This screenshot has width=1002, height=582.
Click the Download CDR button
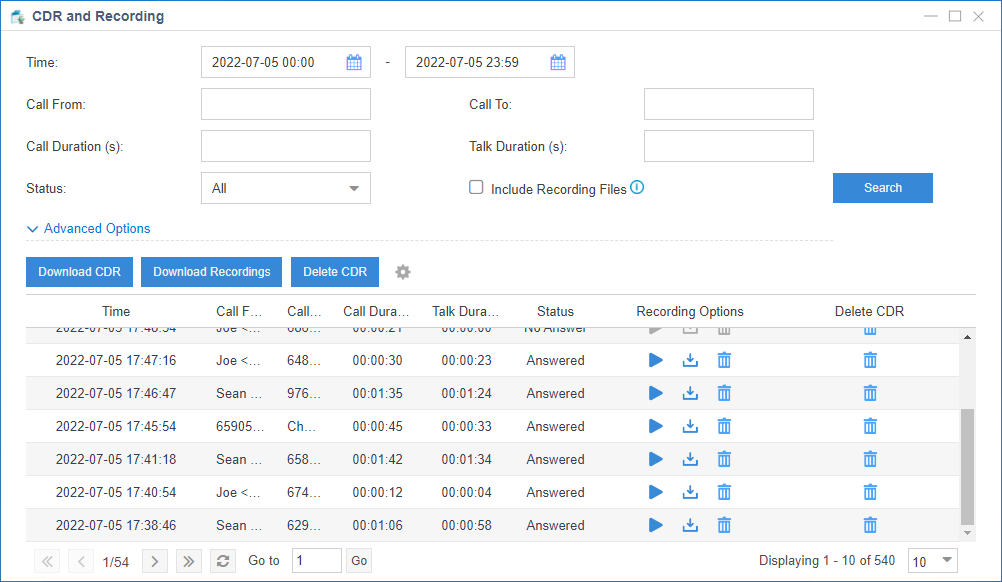point(79,272)
